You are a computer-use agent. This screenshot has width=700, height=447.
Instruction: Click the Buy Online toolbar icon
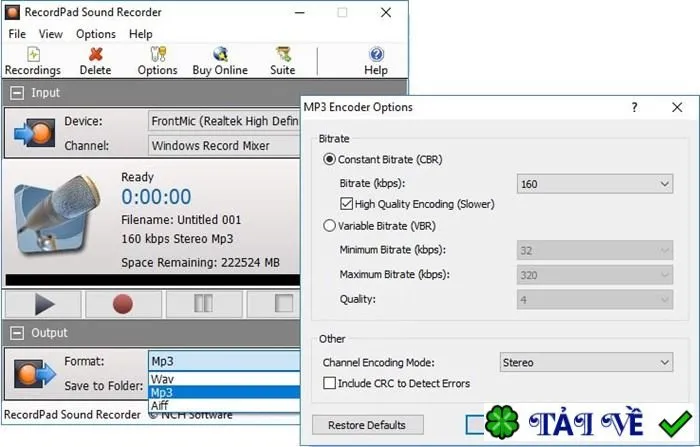pyautogui.click(x=220, y=62)
